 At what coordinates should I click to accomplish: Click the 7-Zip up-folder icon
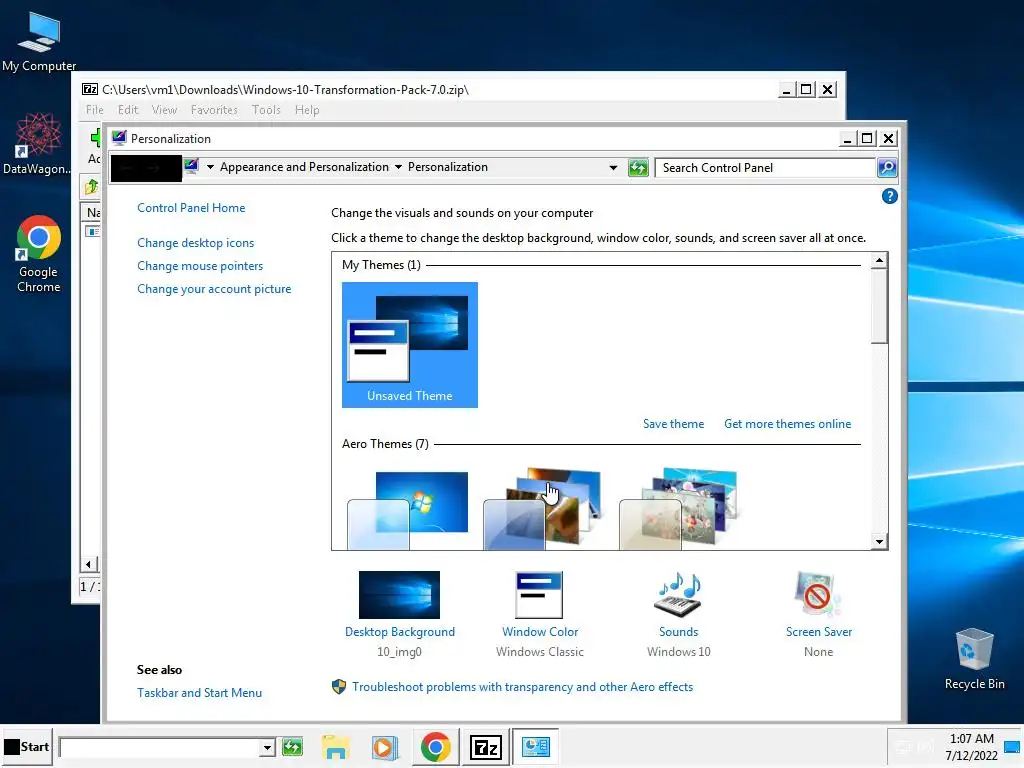point(91,187)
